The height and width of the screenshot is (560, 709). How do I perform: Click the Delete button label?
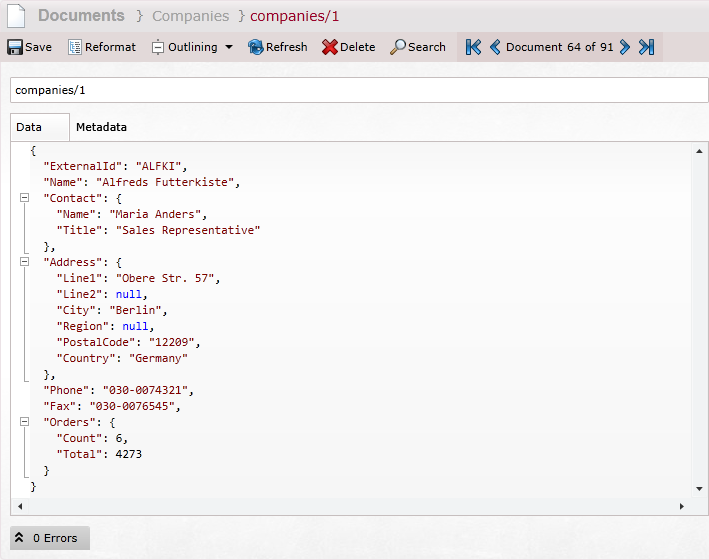tap(358, 47)
